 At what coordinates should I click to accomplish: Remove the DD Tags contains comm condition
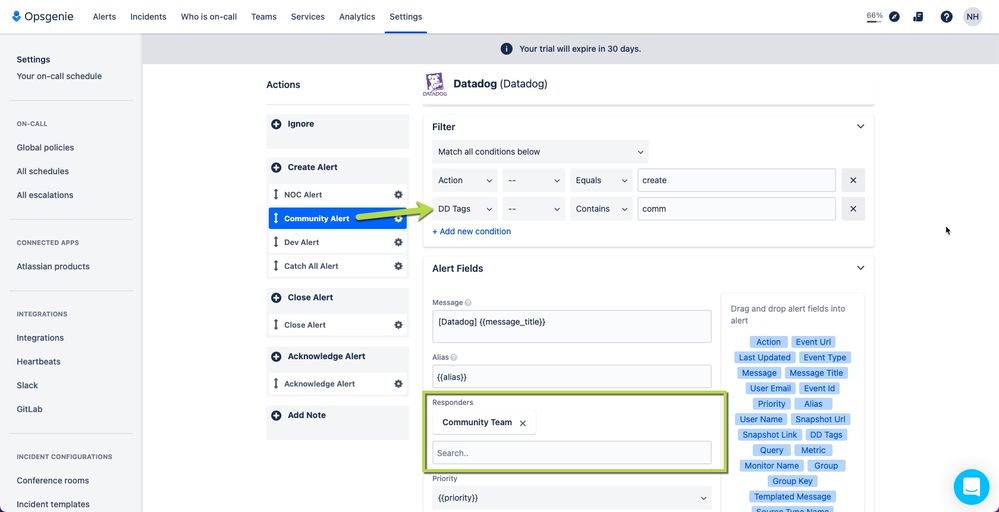pyautogui.click(x=853, y=209)
